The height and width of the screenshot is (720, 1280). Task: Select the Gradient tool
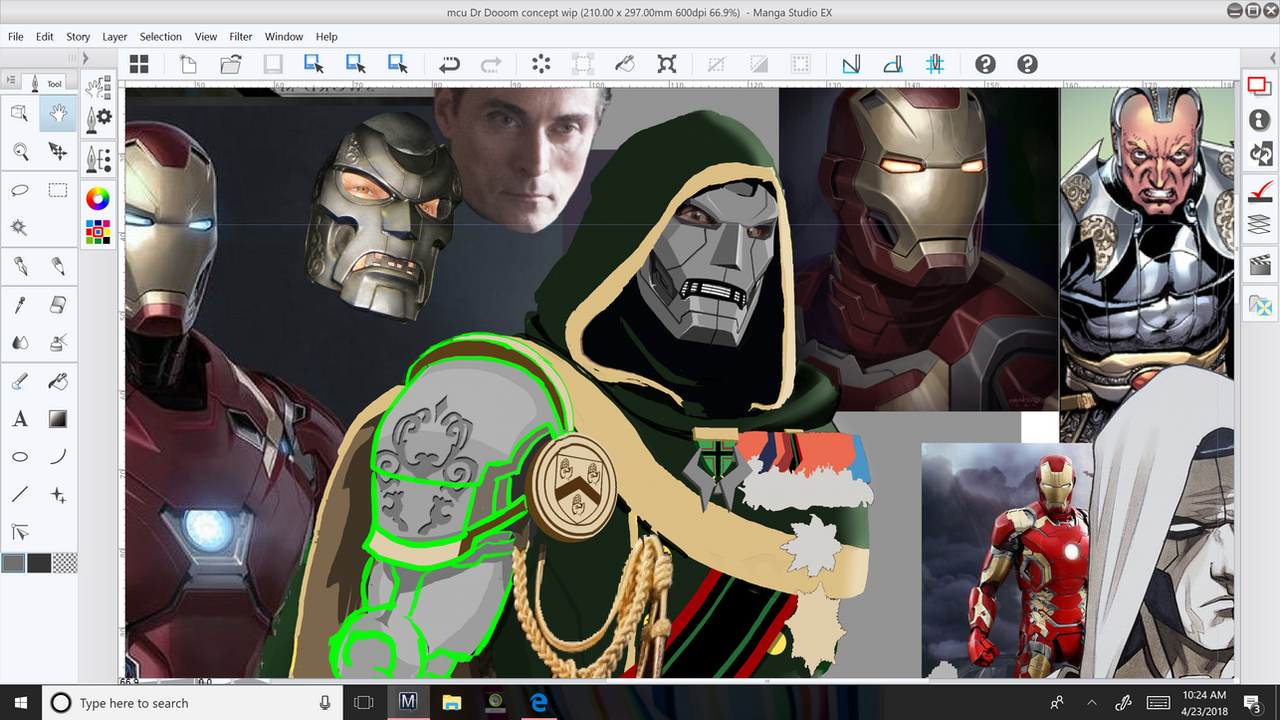(x=58, y=419)
